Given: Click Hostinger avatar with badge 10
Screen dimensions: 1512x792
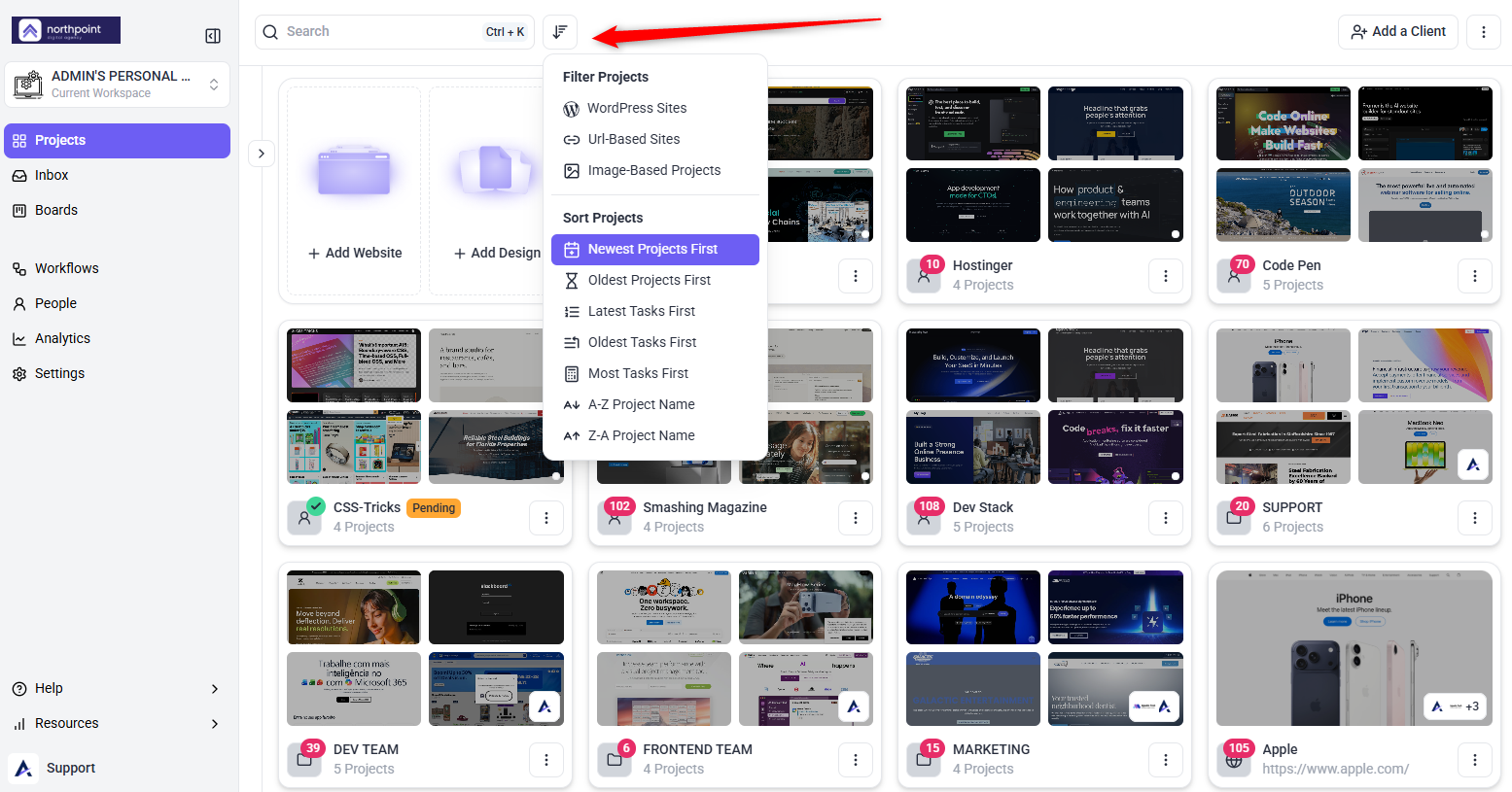Looking at the screenshot, I should pos(924,276).
